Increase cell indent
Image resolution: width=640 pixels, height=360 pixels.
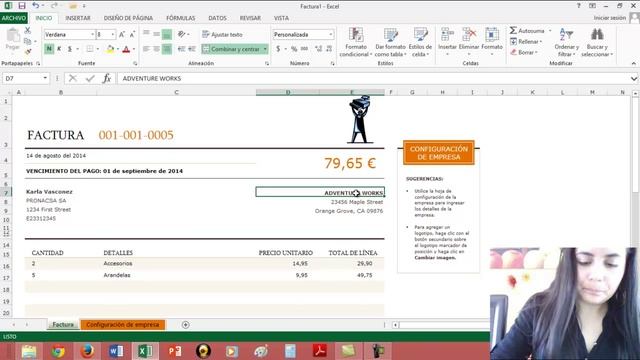click(x=192, y=49)
